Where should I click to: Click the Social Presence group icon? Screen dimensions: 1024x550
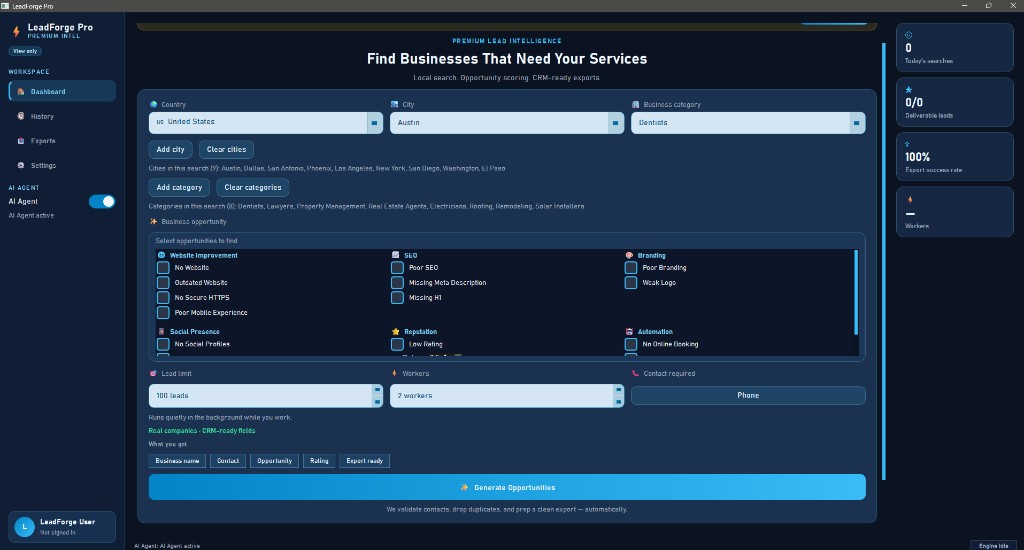click(x=161, y=331)
